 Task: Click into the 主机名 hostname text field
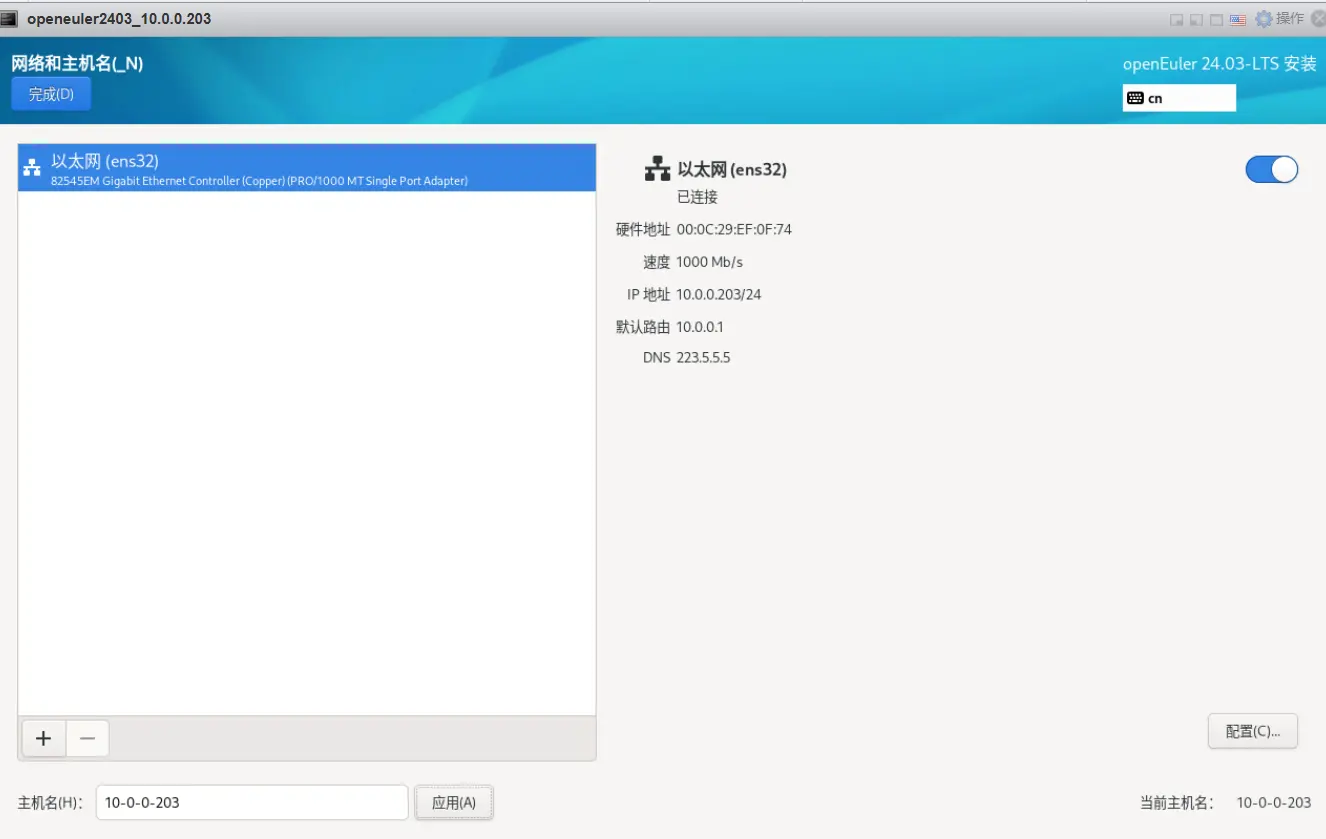[252, 802]
